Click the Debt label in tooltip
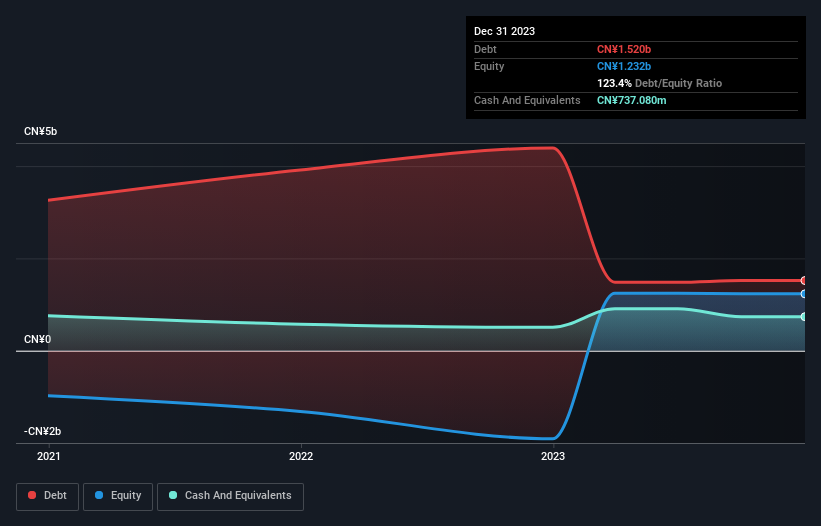Image resolution: width=821 pixels, height=526 pixels. click(x=485, y=49)
